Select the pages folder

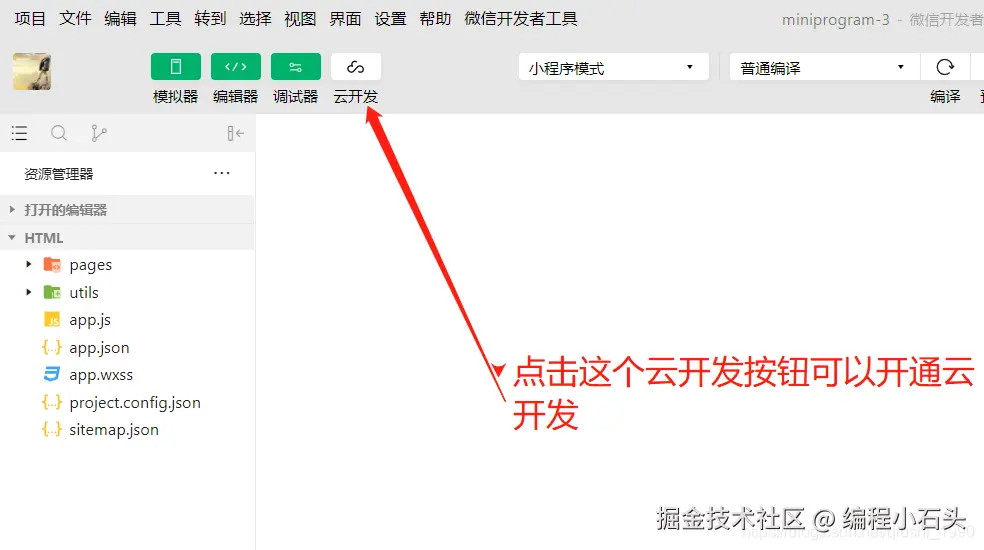[x=90, y=265]
